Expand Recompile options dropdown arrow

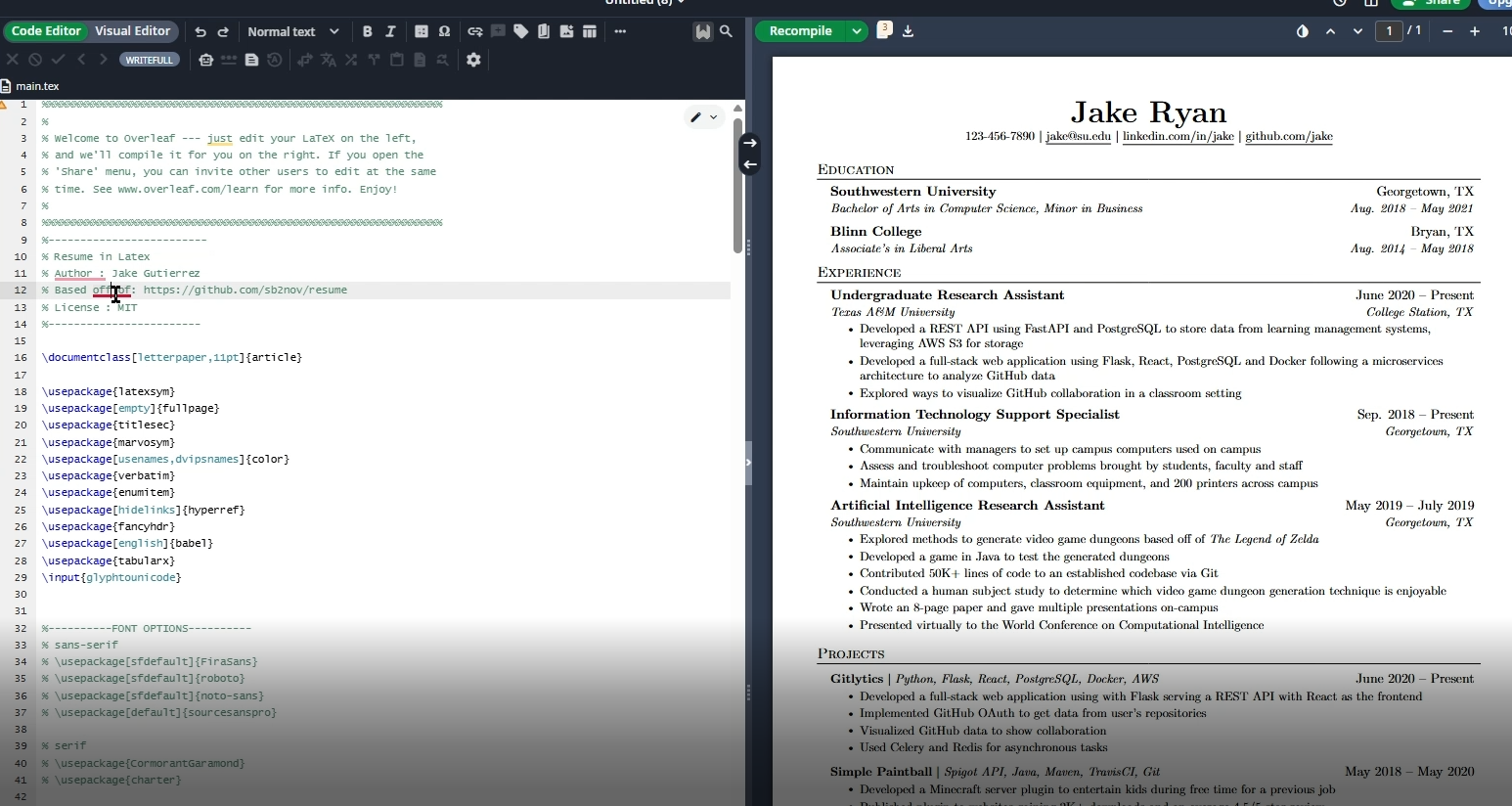pos(857,31)
